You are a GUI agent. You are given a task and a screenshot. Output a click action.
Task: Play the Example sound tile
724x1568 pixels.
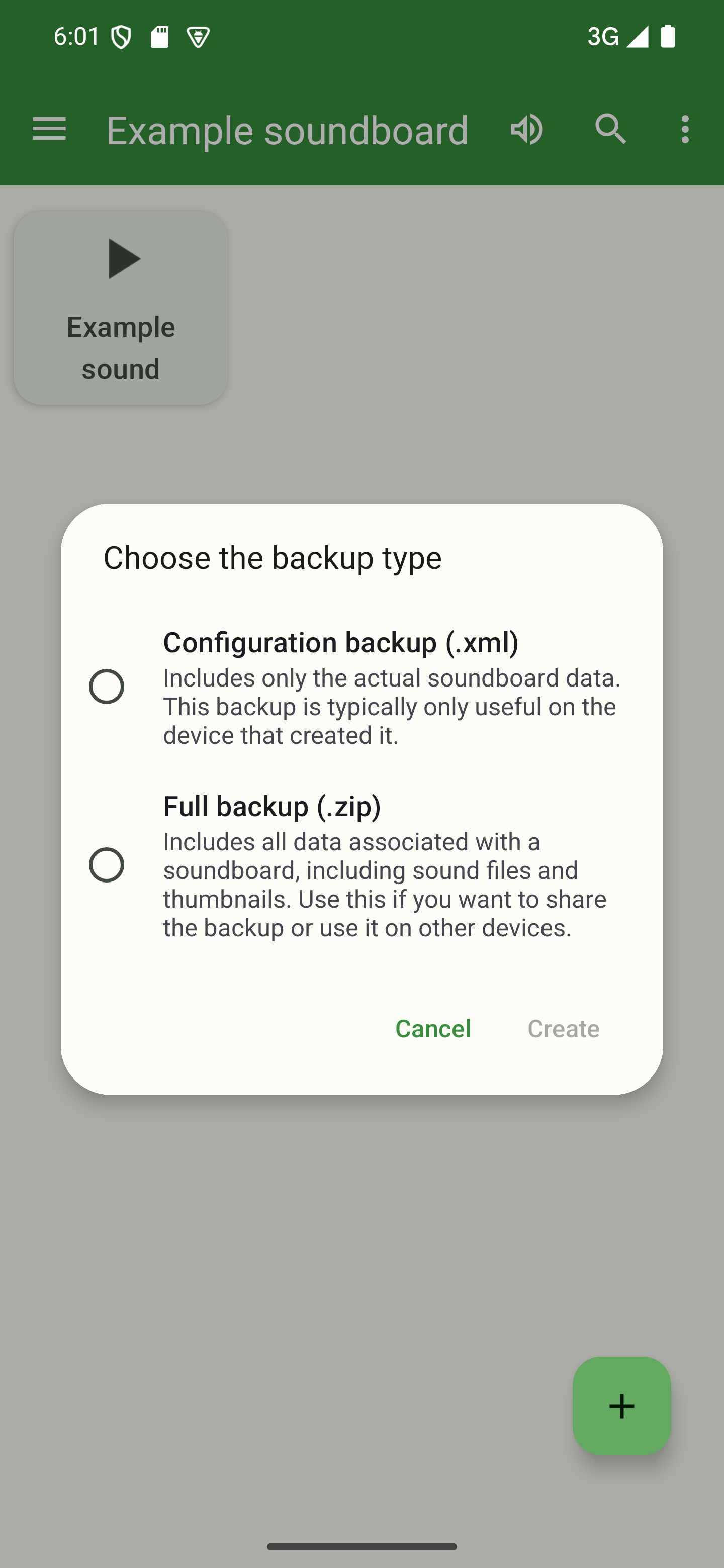[x=124, y=259]
